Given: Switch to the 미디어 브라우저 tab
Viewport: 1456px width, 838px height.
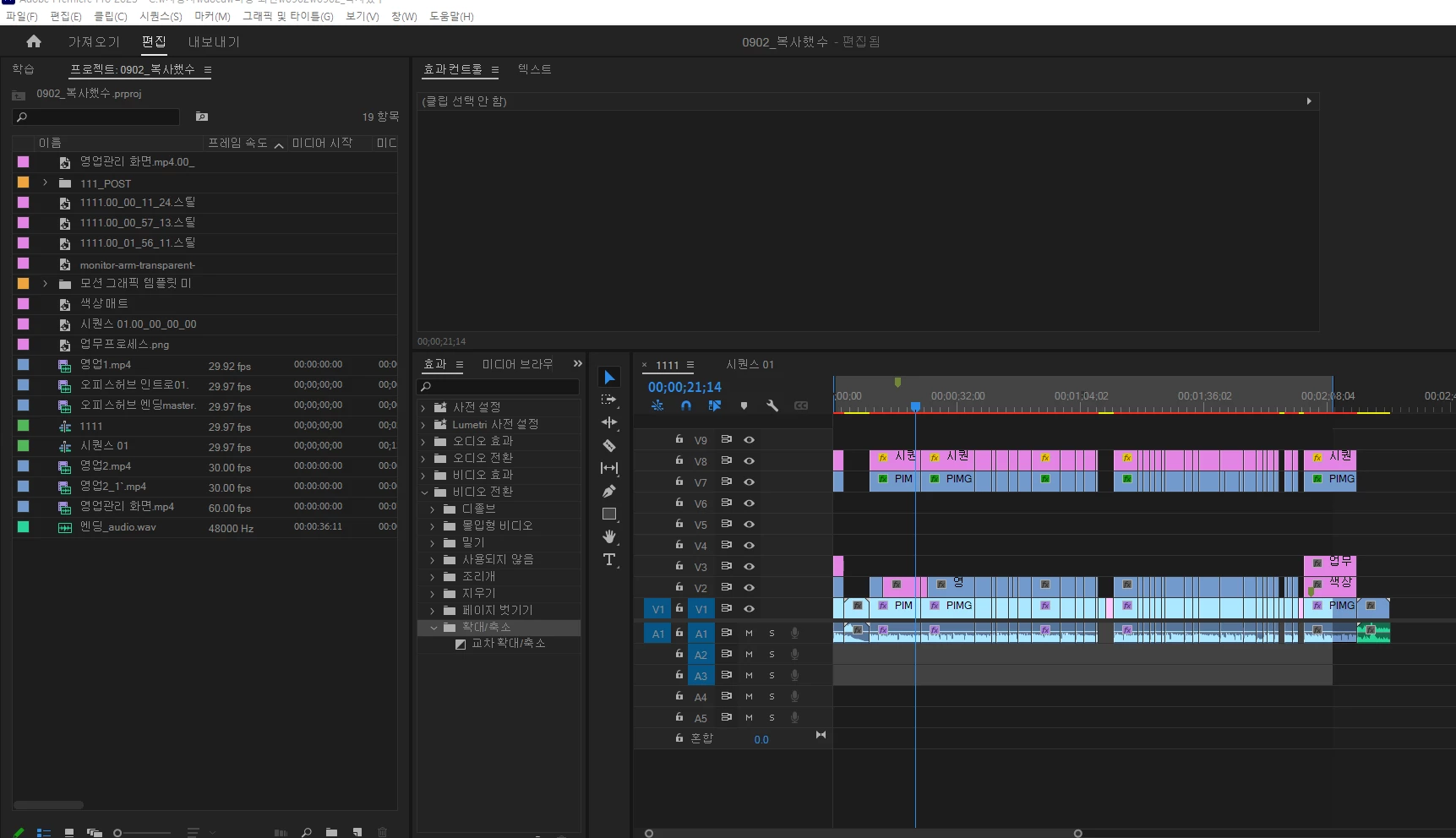Looking at the screenshot, I should pos(517,364).
